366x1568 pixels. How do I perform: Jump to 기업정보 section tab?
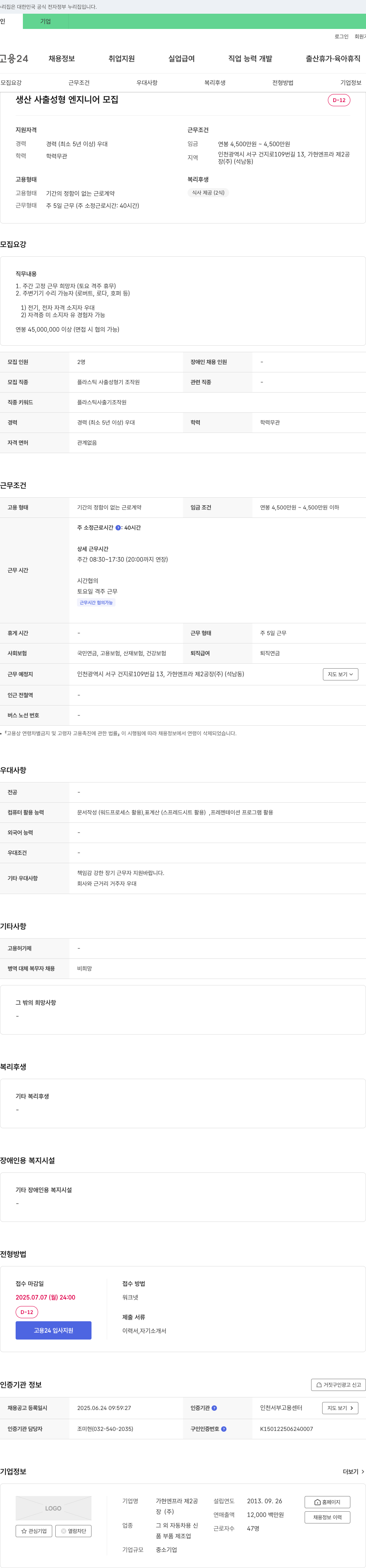pos(351,83)
